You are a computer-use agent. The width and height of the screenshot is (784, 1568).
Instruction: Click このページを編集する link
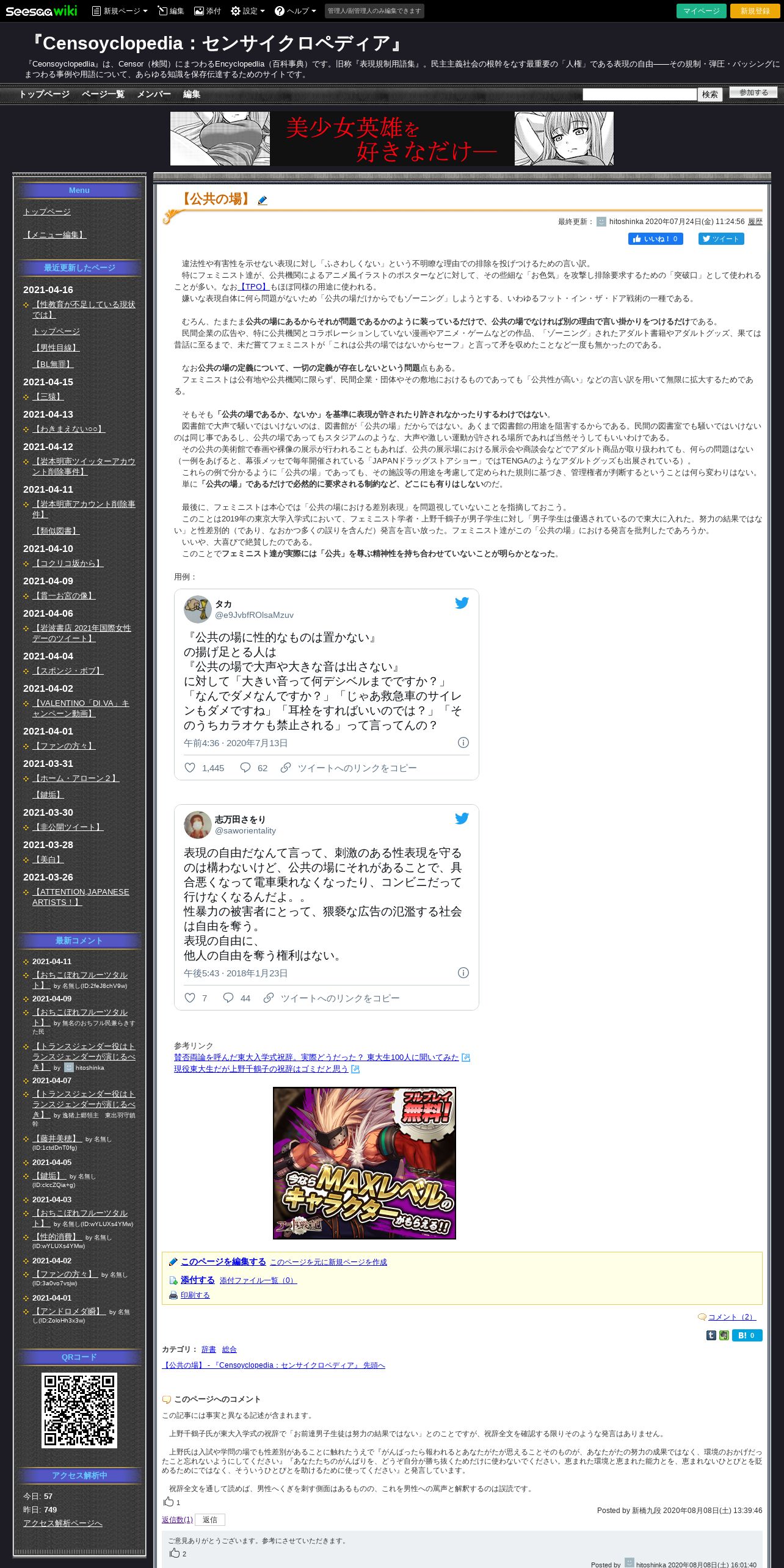[x=223, y=1261]
